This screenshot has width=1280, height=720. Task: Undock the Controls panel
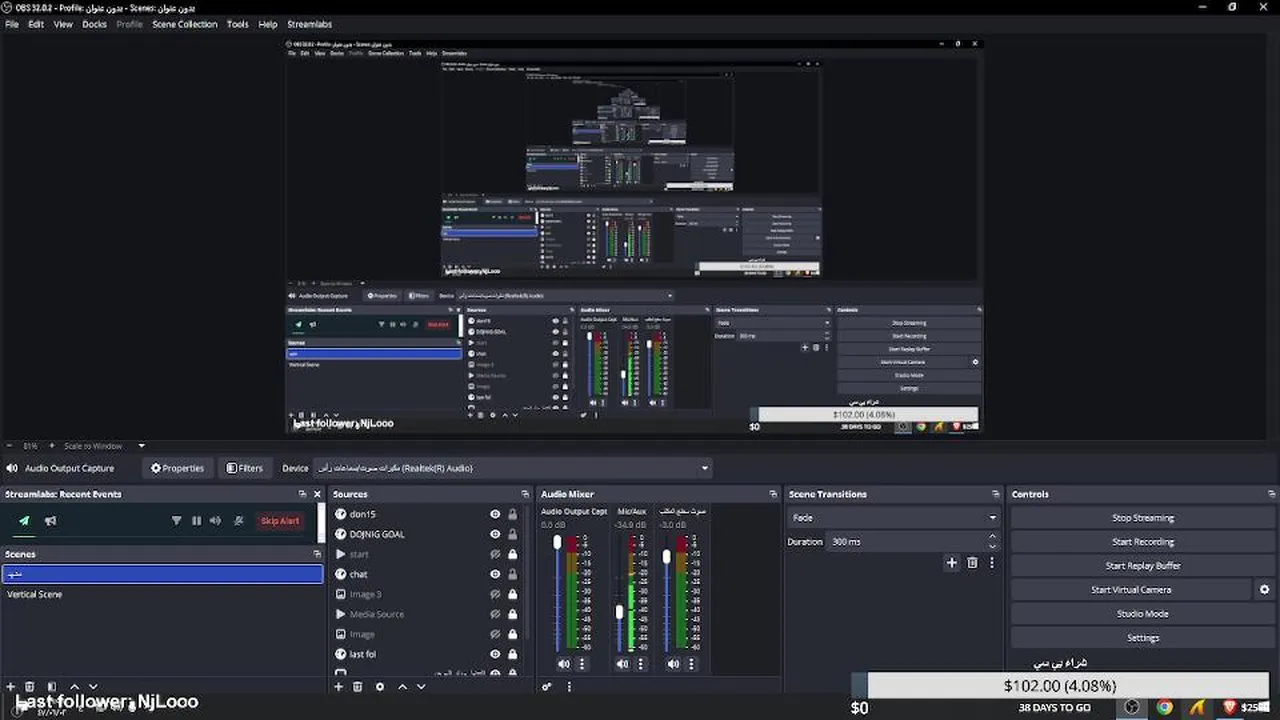point(1272,494)
